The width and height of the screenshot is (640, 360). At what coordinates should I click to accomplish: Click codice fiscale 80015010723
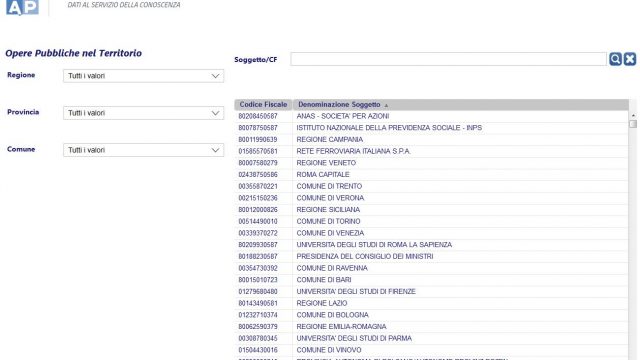[258, 280]
